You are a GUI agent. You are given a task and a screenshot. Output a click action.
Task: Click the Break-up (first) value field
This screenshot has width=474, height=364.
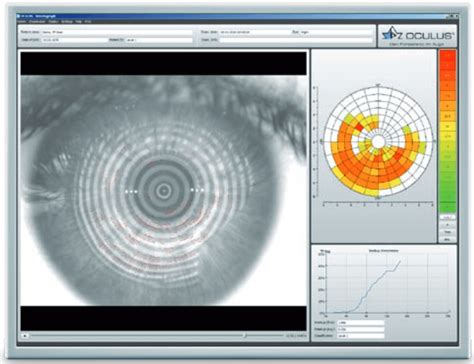point(360,322)
